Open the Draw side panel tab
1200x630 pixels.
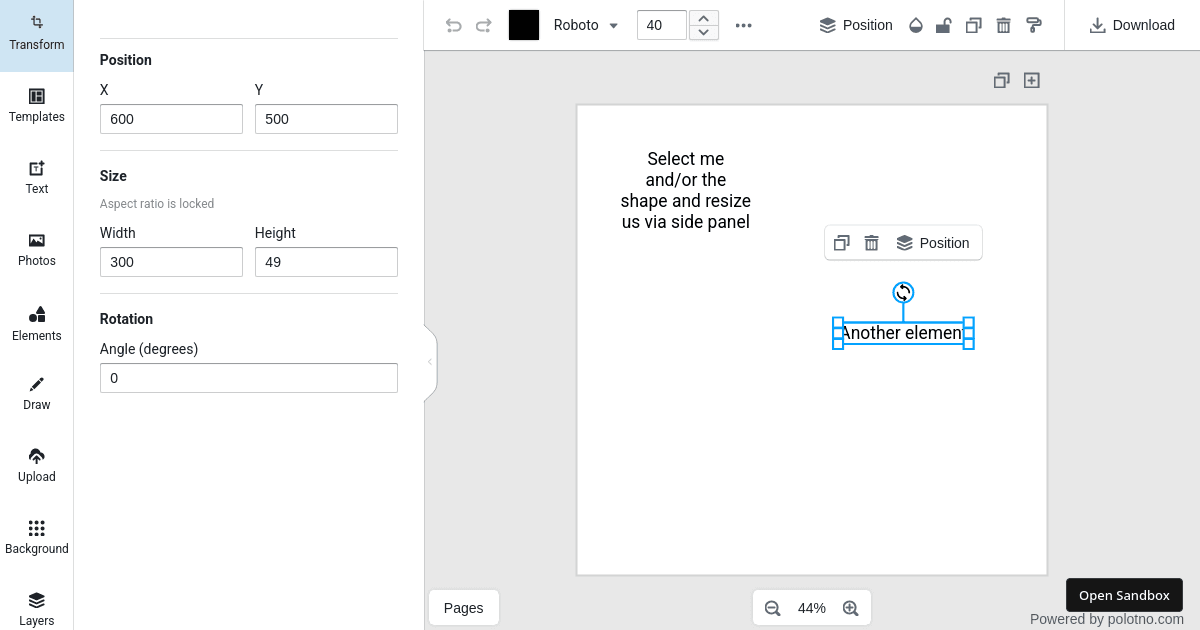tap(36, 394)
